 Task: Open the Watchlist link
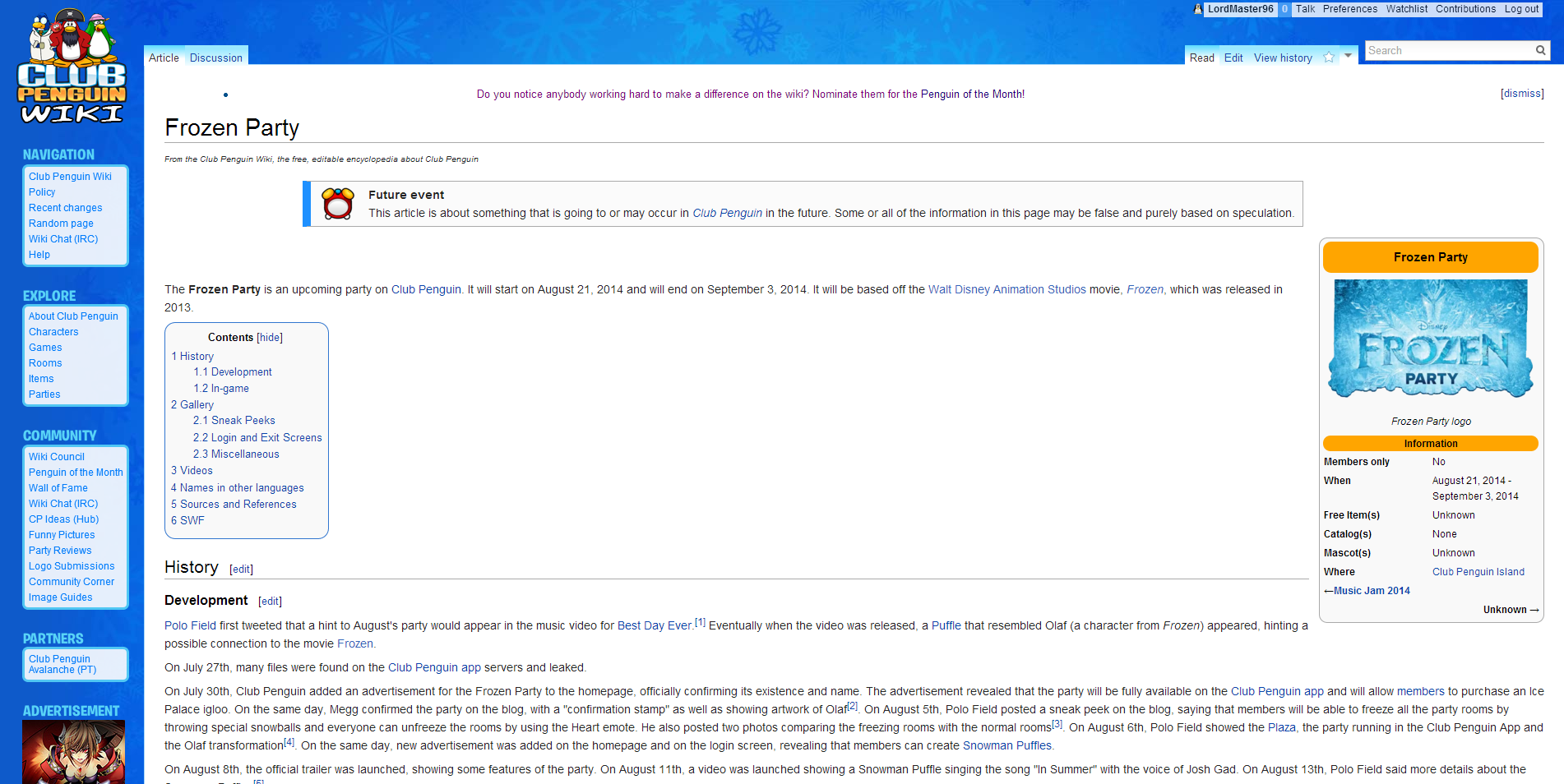tap(1406, 9)
